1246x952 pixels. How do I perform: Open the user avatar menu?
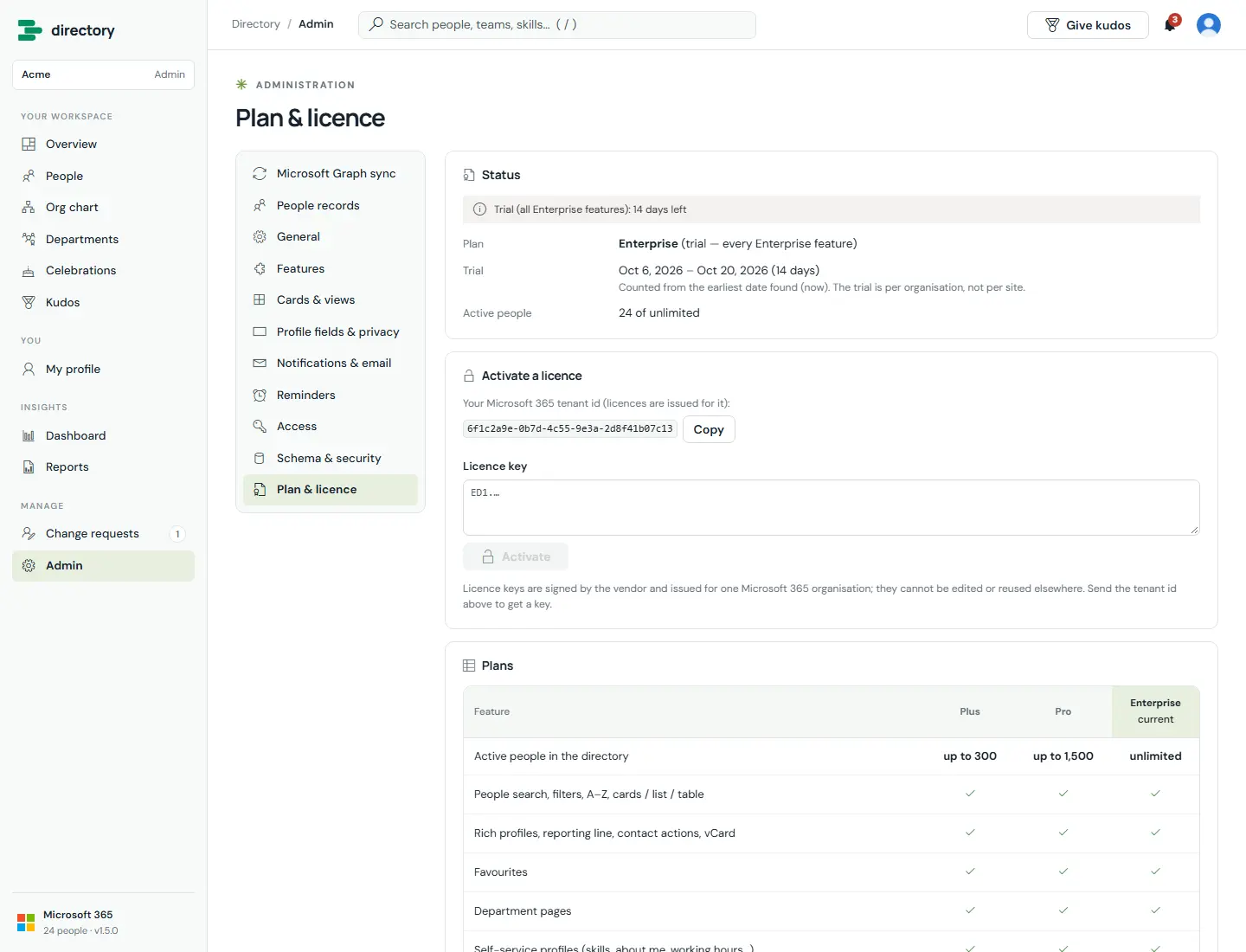point(1208,24)
